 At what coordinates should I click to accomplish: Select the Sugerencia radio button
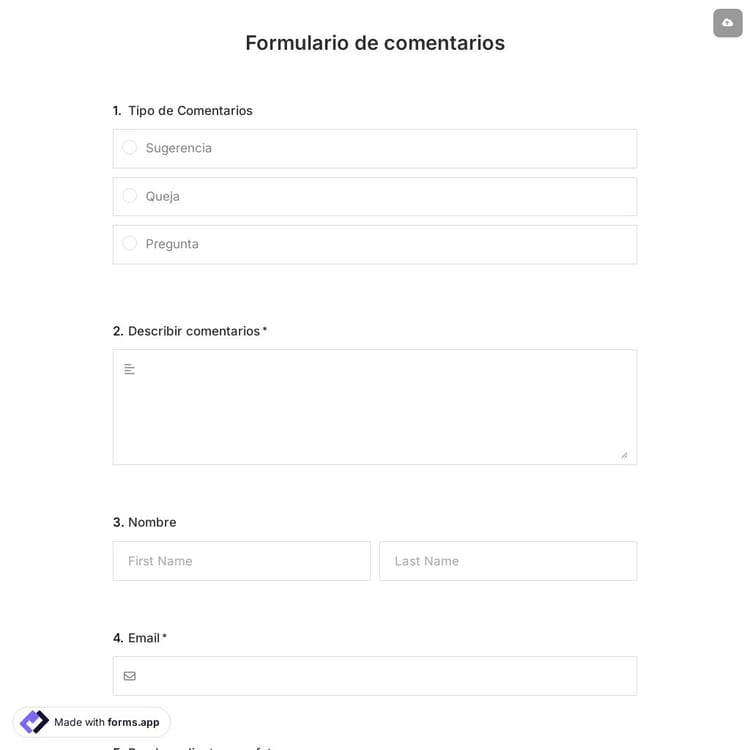pos(130,148)
